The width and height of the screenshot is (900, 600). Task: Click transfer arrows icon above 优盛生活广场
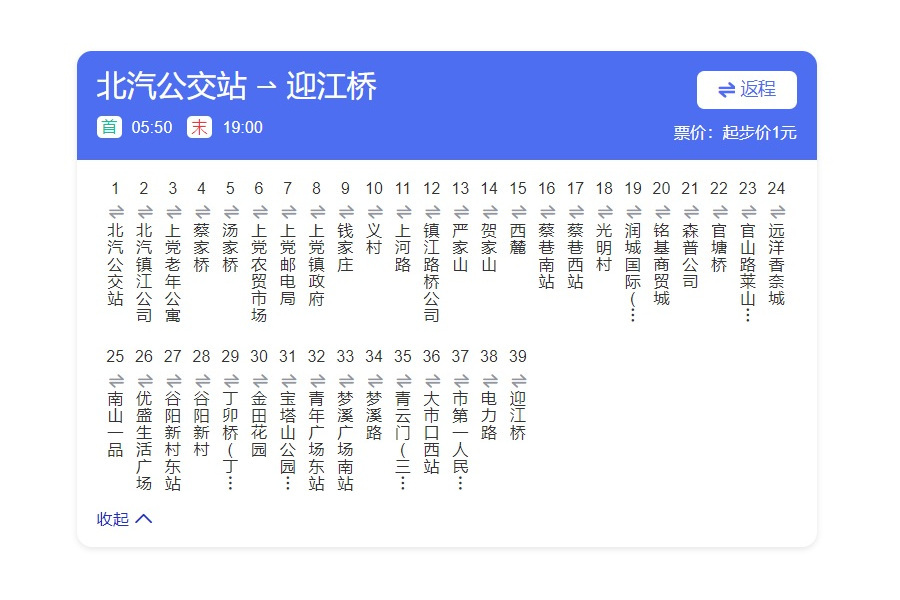coord(145,381)
